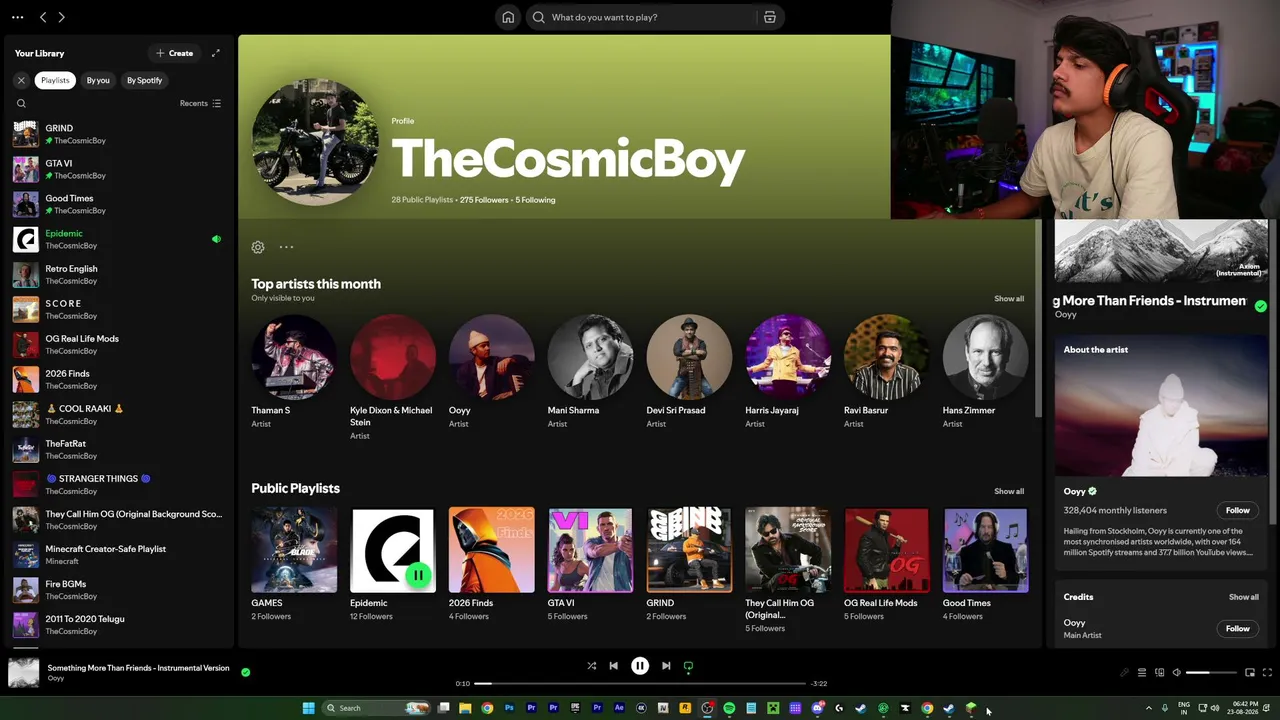
Task: Open the OG Real Life Mods card
Action: [886, 565]
